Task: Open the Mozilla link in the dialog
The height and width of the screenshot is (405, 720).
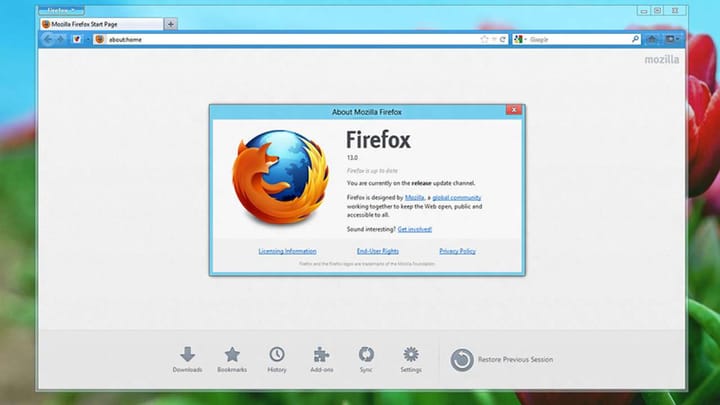Action: click(414, 197)
